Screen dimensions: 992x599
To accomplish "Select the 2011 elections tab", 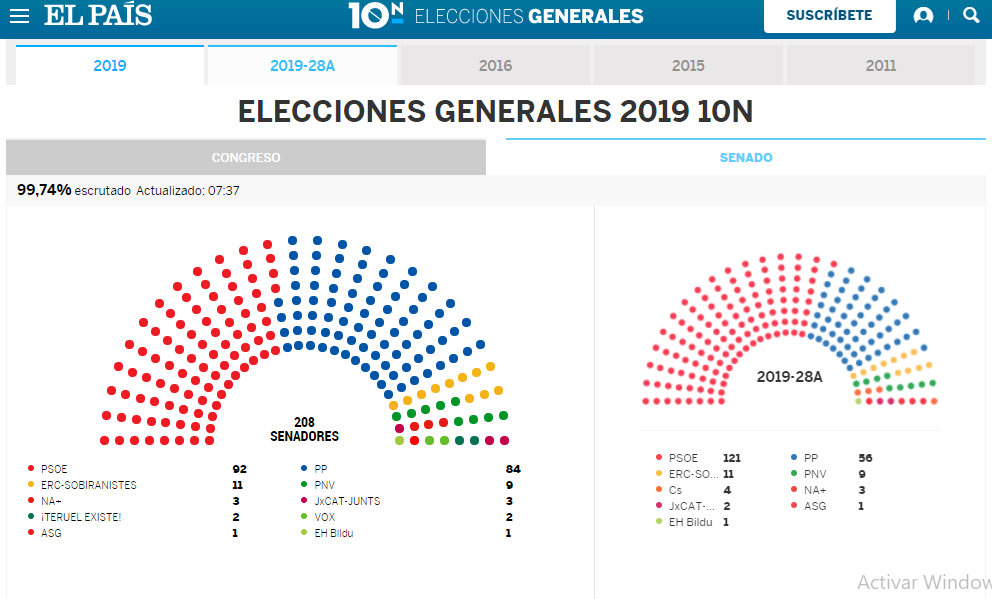I will pyautogui.click(x=880, y=64).
